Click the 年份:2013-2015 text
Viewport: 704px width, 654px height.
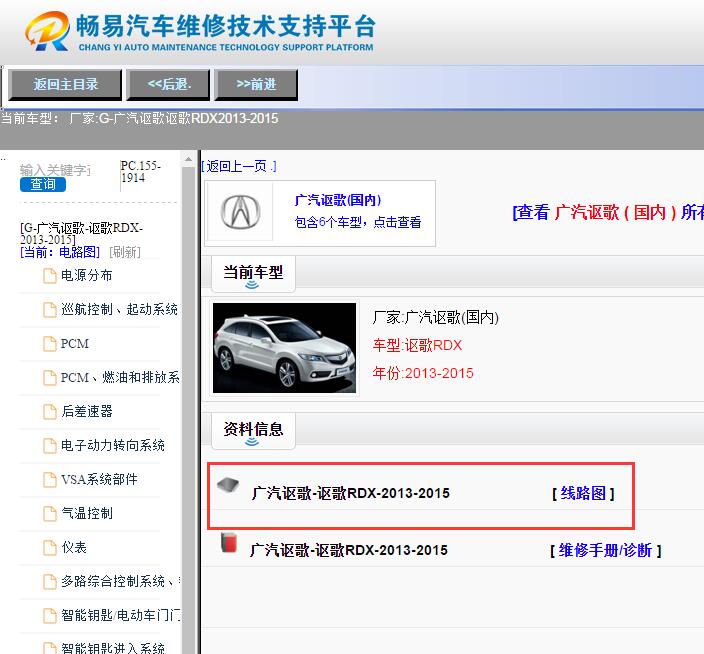point(423,373)
